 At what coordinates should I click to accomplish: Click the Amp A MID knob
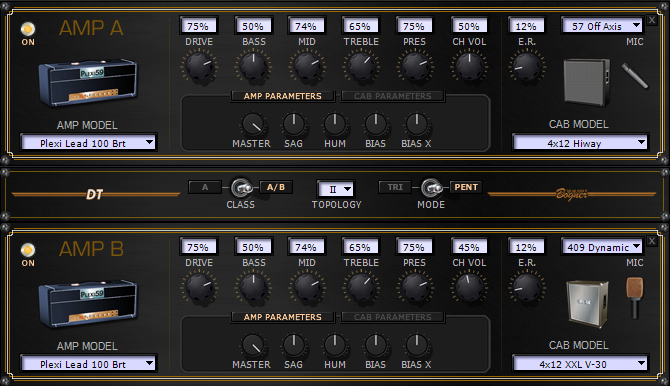(x=307, y=66)
